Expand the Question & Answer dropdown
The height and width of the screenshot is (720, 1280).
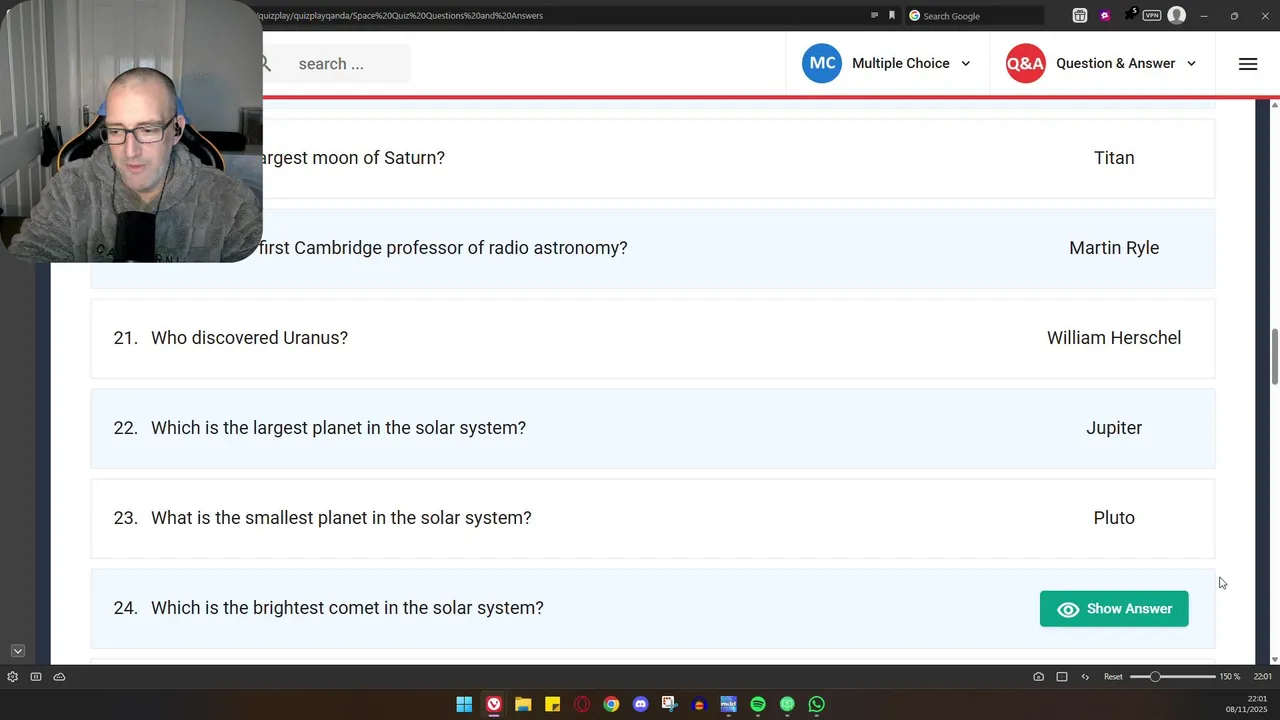pyautogui.click(x=1190, y=64)
